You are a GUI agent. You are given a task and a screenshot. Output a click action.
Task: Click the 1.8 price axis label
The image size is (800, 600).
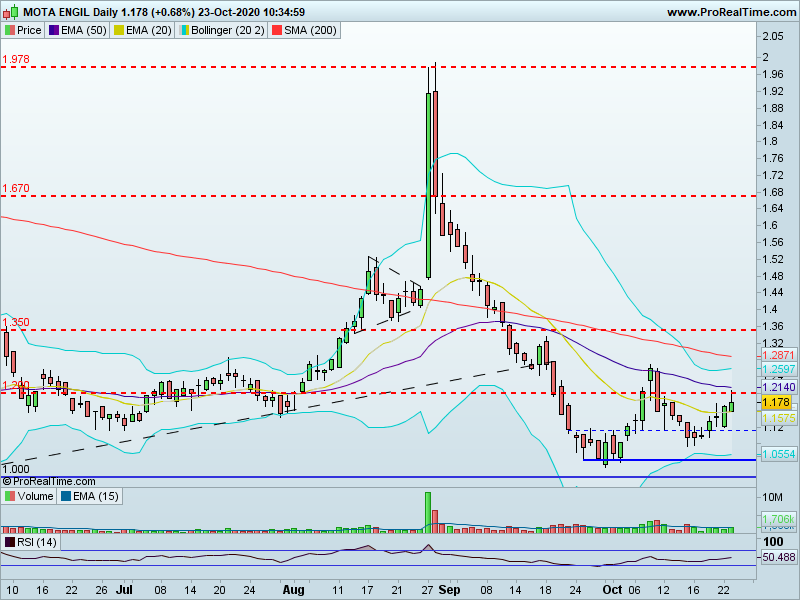pos(770,142)
